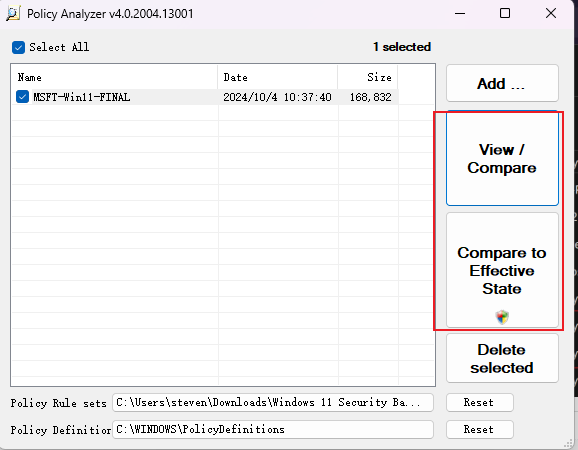The height and width of the screenshot is (450, 578).
Task: Maximize the Policy Analyzer window
Action: [x=505, y=14]
